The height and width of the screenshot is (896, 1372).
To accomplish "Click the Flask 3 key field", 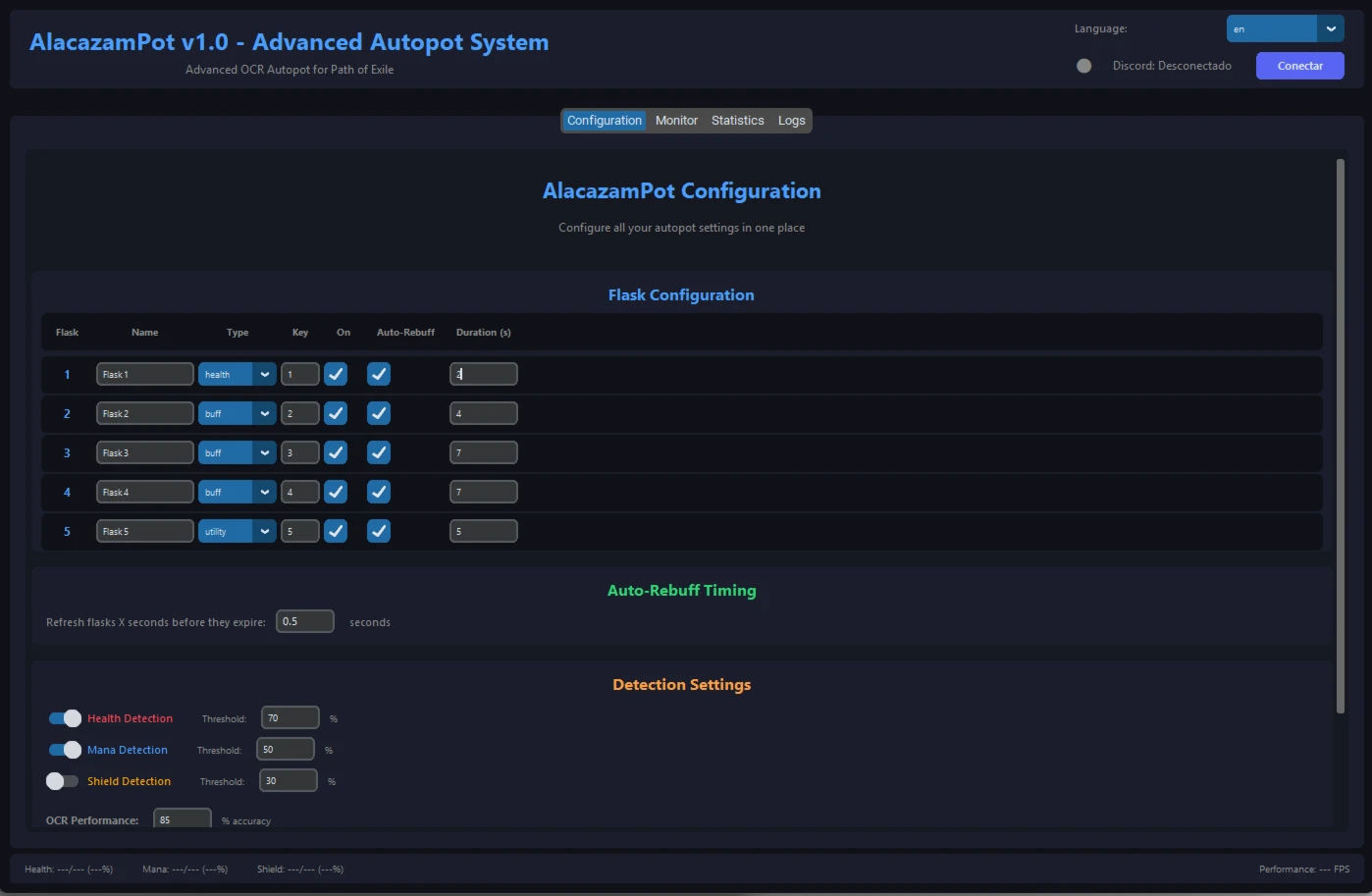I will coord(300,452).
